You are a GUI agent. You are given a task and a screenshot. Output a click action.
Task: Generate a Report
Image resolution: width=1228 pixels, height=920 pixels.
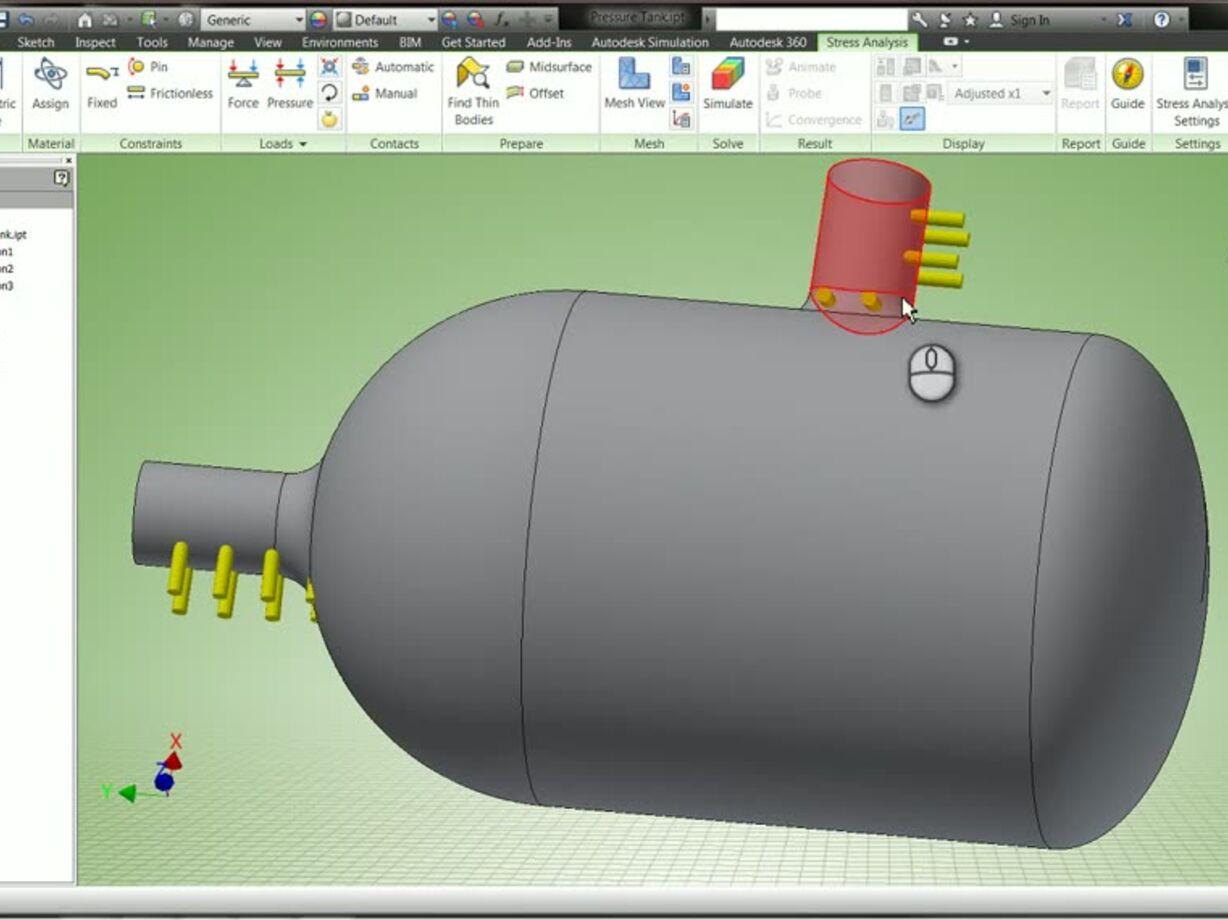click(1080, 86)
